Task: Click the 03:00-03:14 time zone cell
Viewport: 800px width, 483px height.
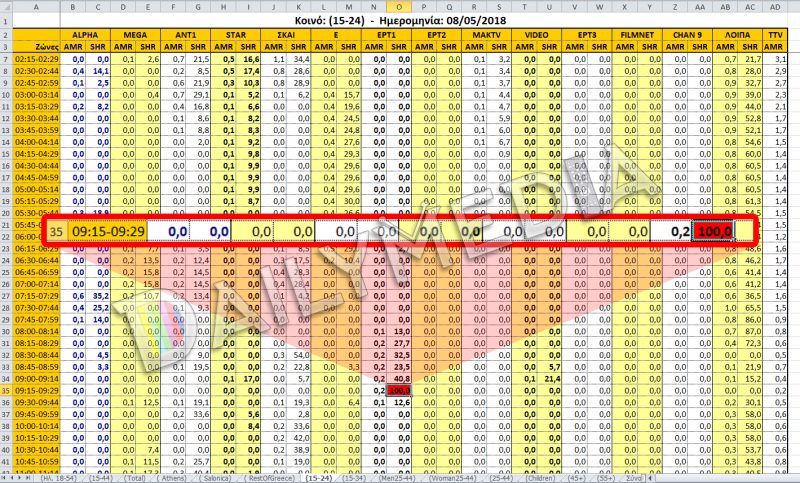Action: [36, 95]
